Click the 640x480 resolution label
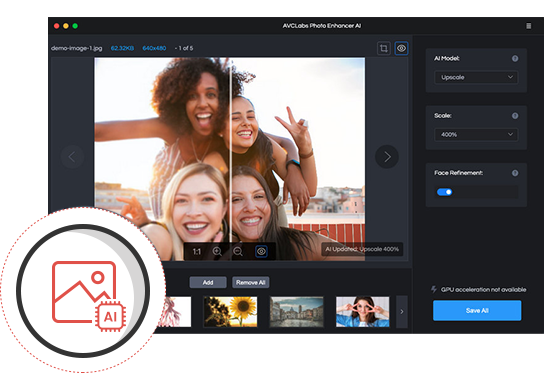548x373 pixels. (x=154, y=48)
